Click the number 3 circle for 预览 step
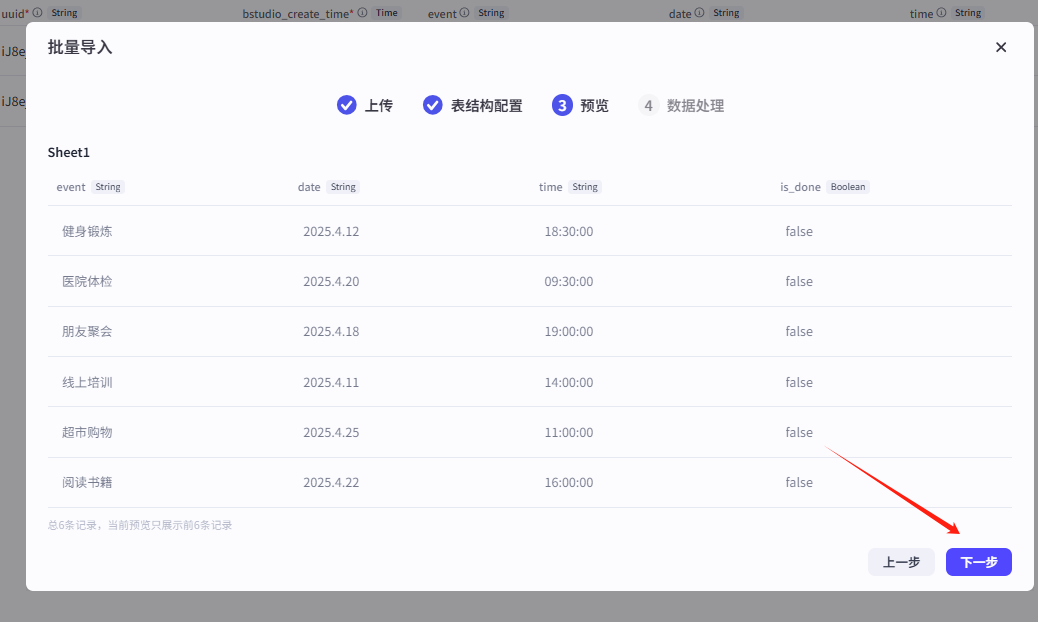Screen dimensions: 1038x622 (x=562, y=105)
